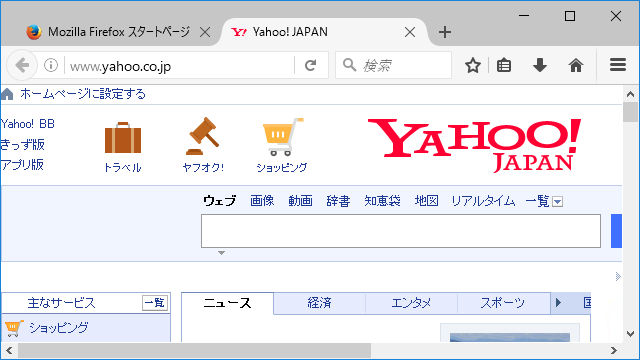The image size is (640, 360).
Task: Select the ウェブ search category
Action: click(220, 201)
